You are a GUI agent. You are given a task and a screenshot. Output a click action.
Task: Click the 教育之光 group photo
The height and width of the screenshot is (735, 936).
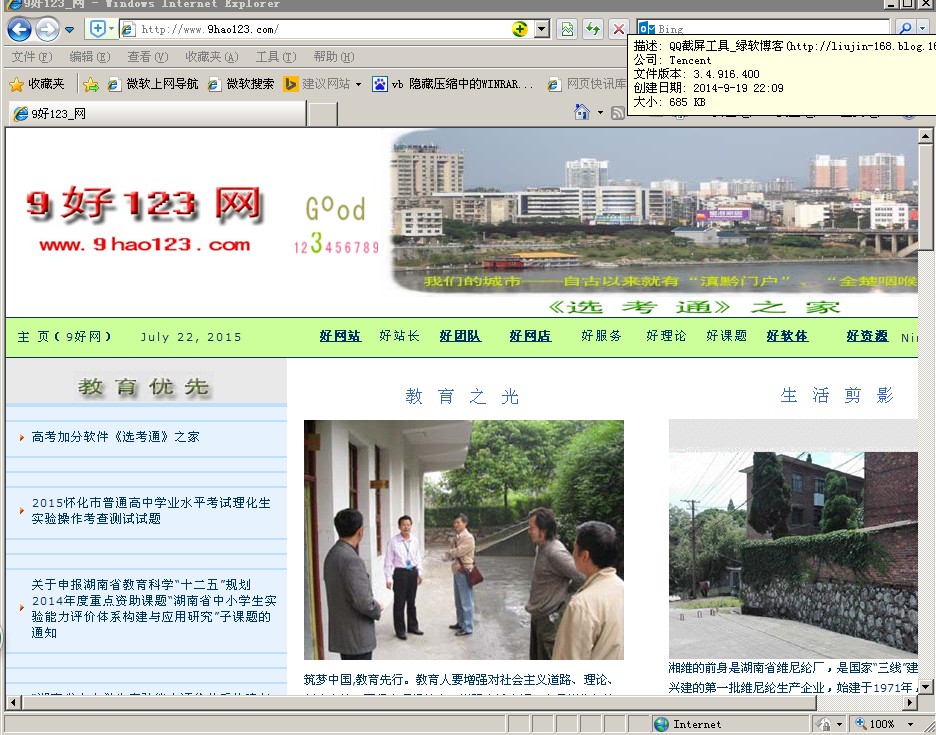click(x=463, y=539)
